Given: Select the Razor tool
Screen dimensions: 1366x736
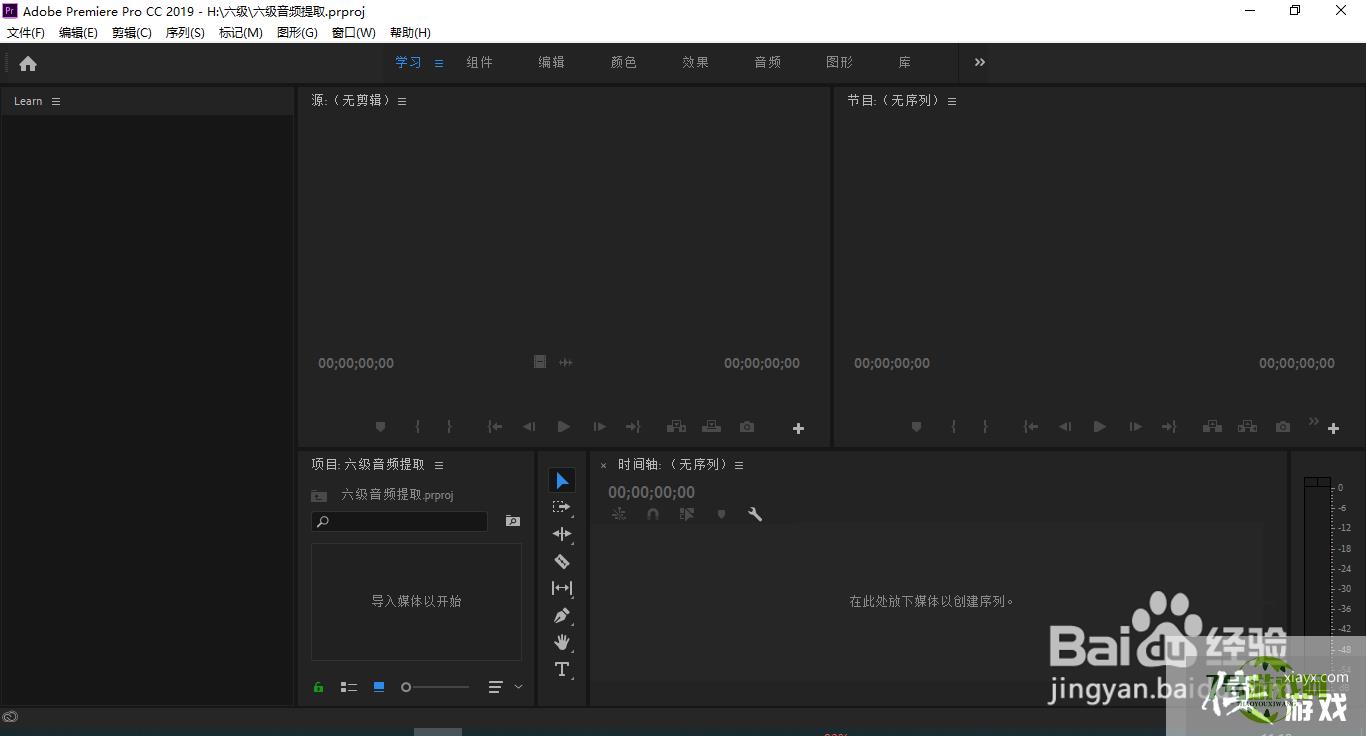Looking at the screenshot, I should click(562, 561).
